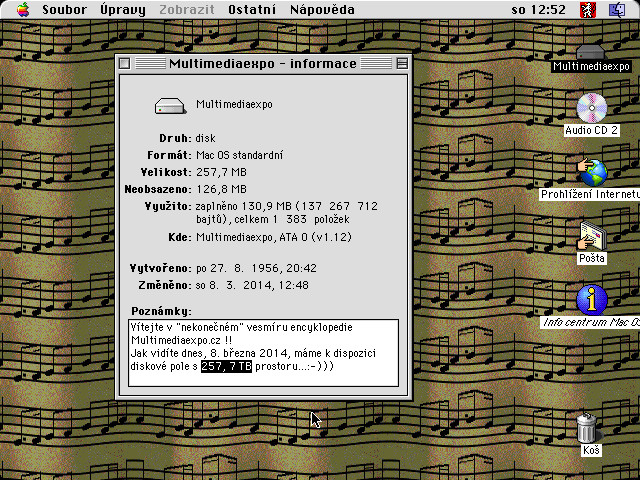This screenshot has width=640, height=480.
Task: Open the Úpravy menu
Action: 123,9
